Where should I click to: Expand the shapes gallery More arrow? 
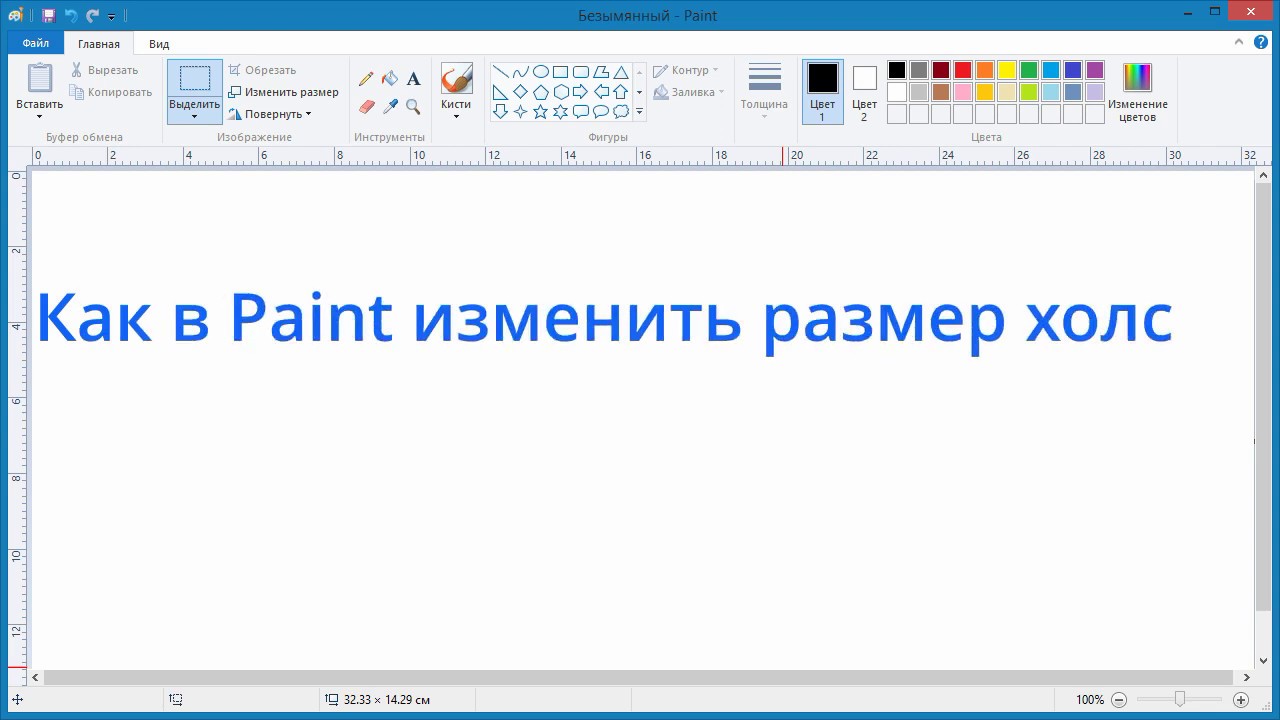tap(640, 112)
